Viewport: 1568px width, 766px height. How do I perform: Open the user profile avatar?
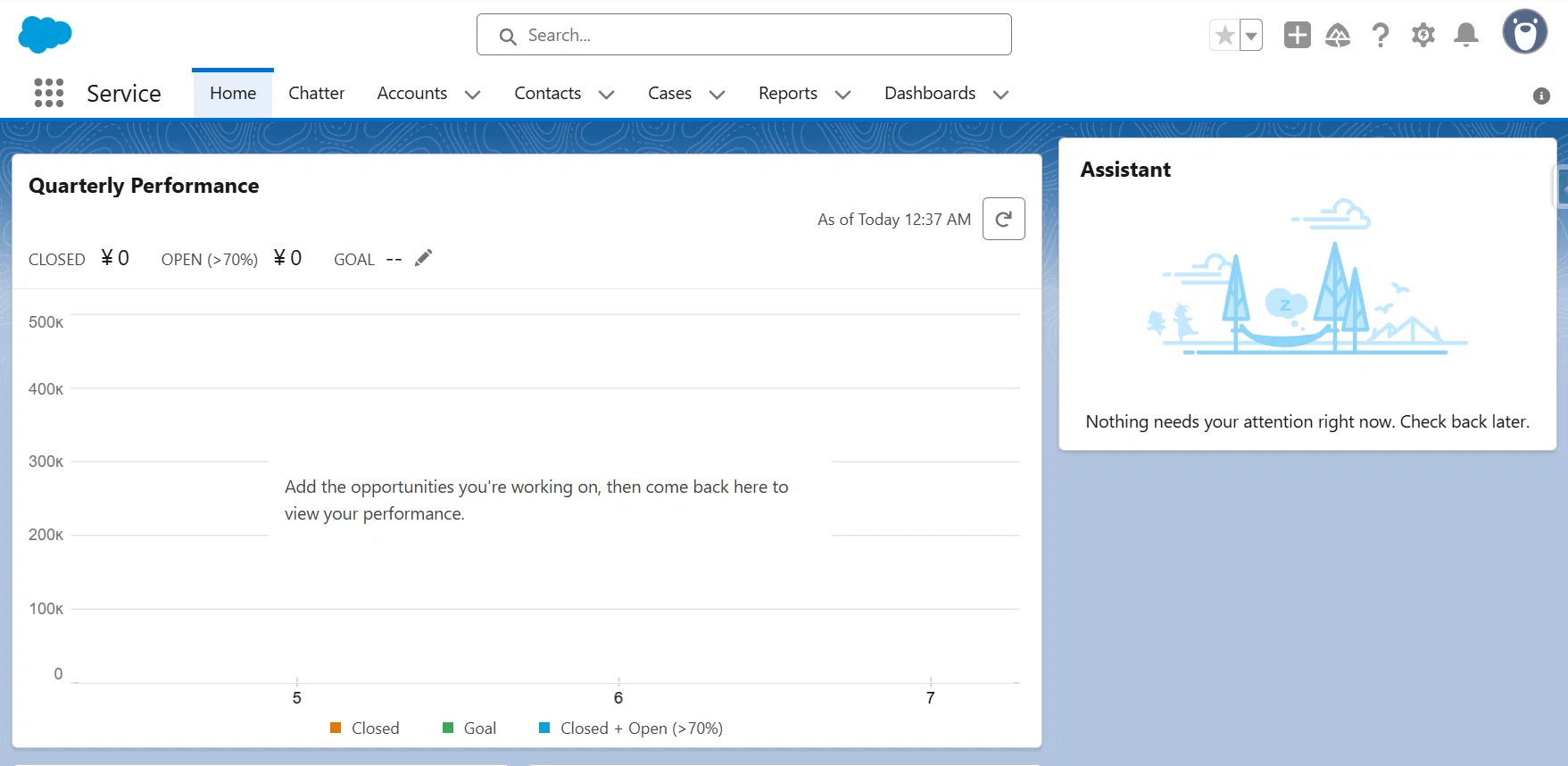[1525, 32]
